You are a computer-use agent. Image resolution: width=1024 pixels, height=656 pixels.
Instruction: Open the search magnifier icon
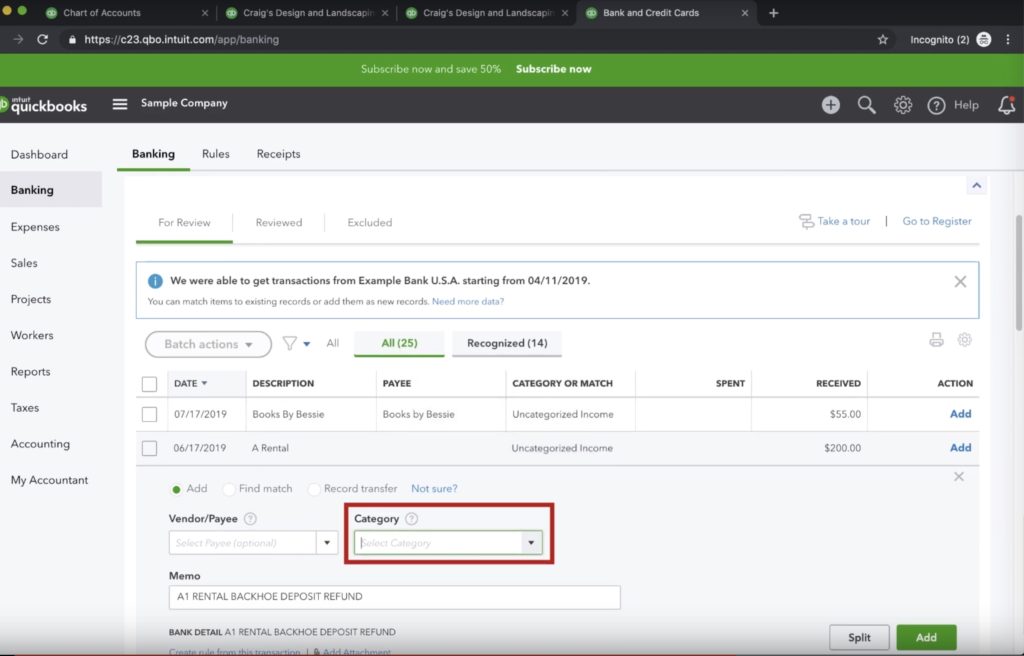(x=867, y=105)
